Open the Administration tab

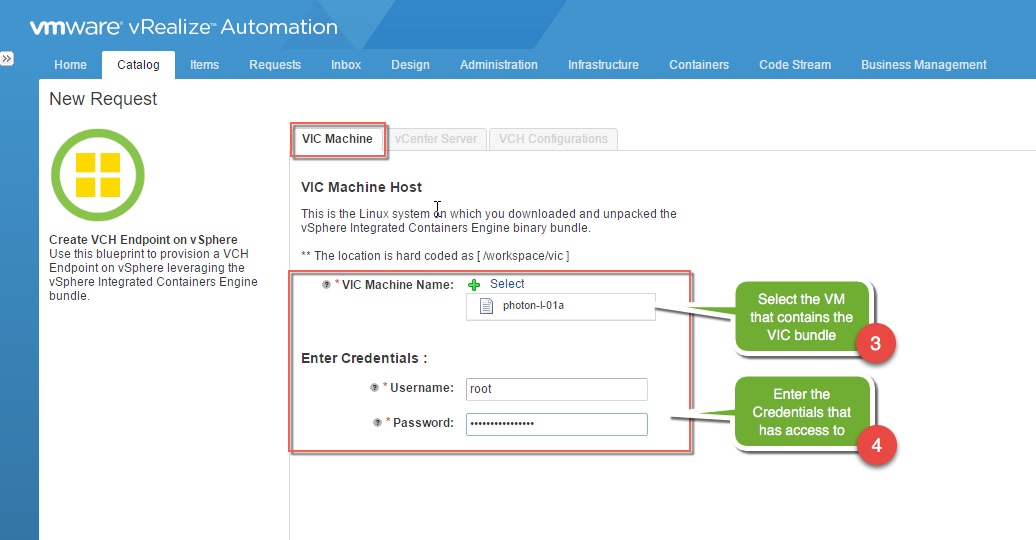pos(499,65)
